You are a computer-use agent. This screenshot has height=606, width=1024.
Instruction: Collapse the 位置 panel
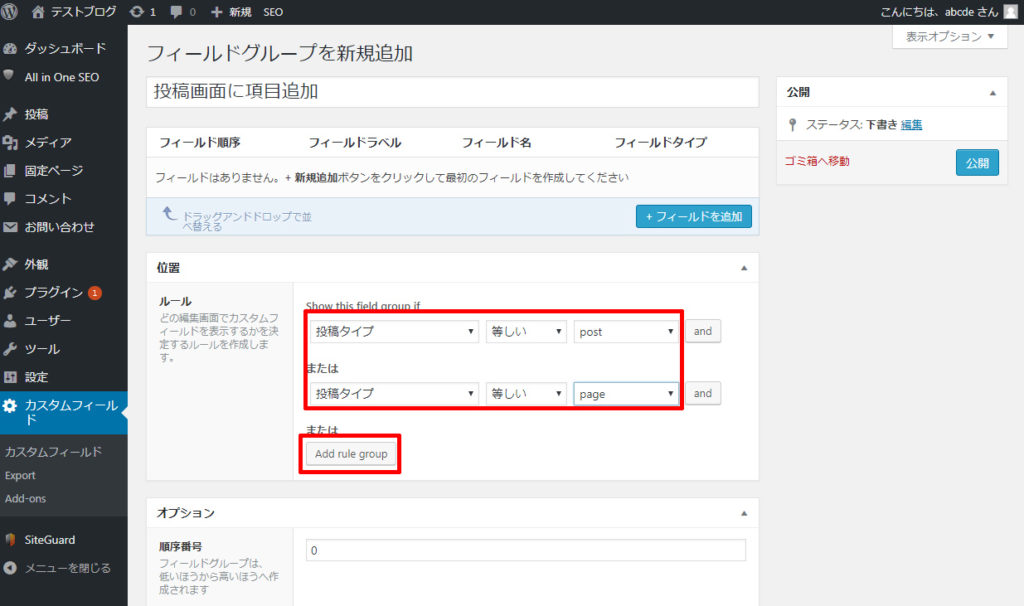click(743, 268)
